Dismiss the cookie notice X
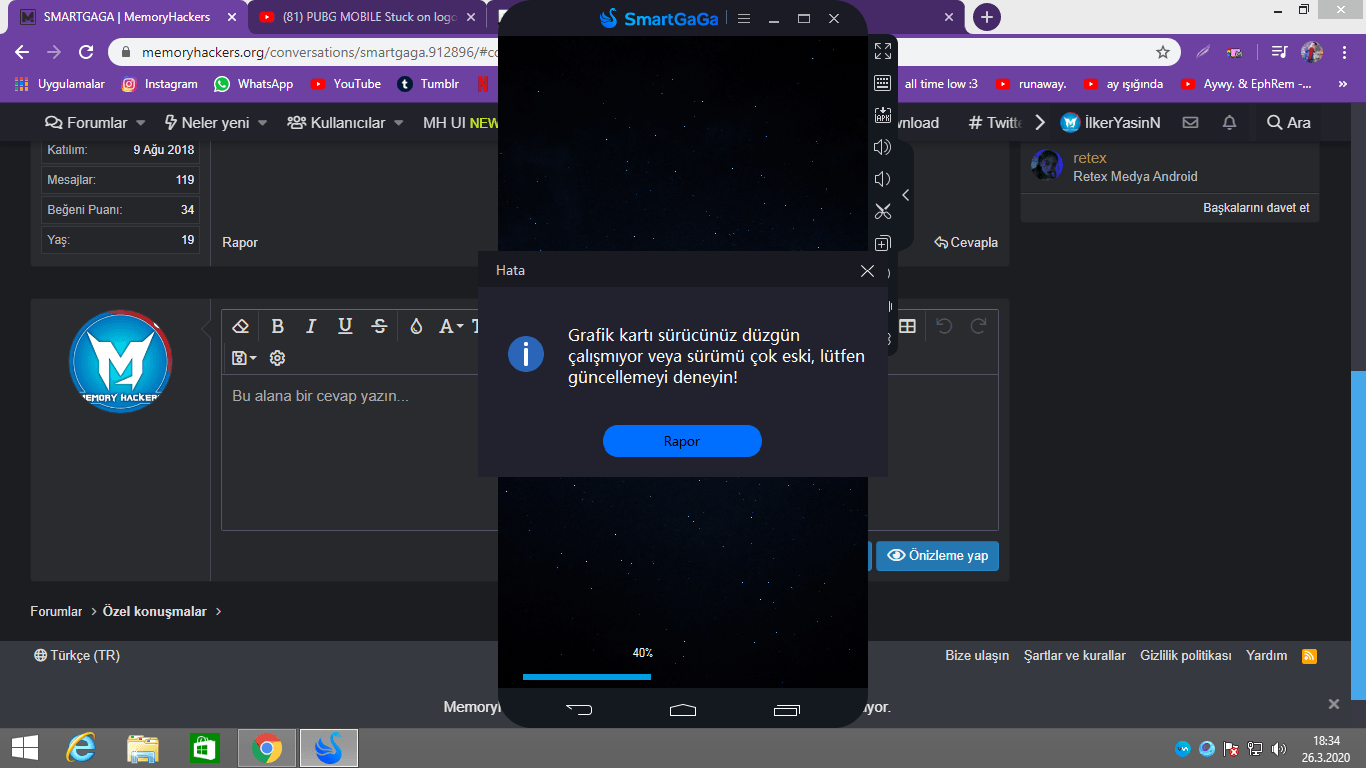This screenshot has width=1366, height=768. 1333,704
